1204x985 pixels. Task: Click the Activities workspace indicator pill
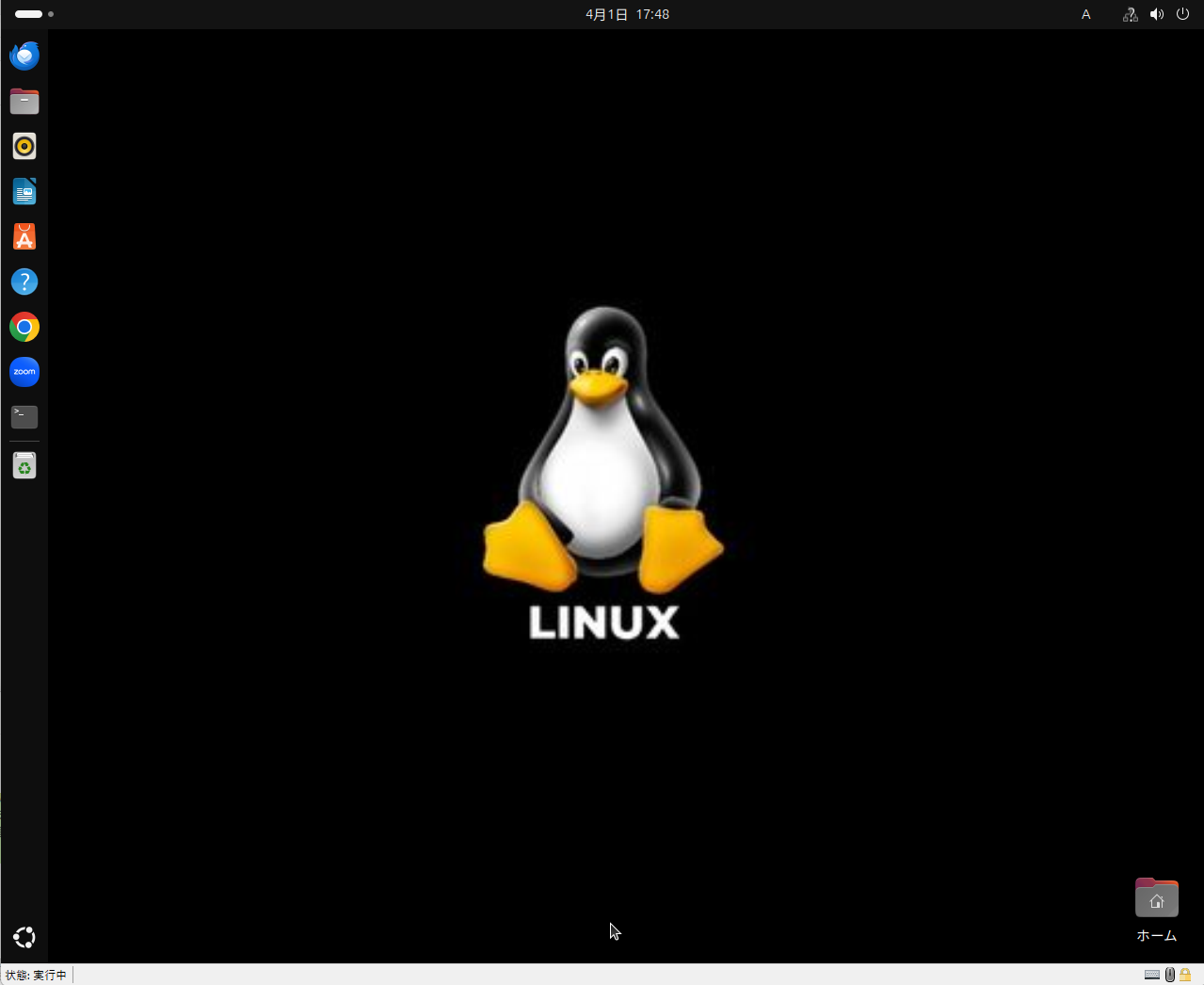pos(29,14)
